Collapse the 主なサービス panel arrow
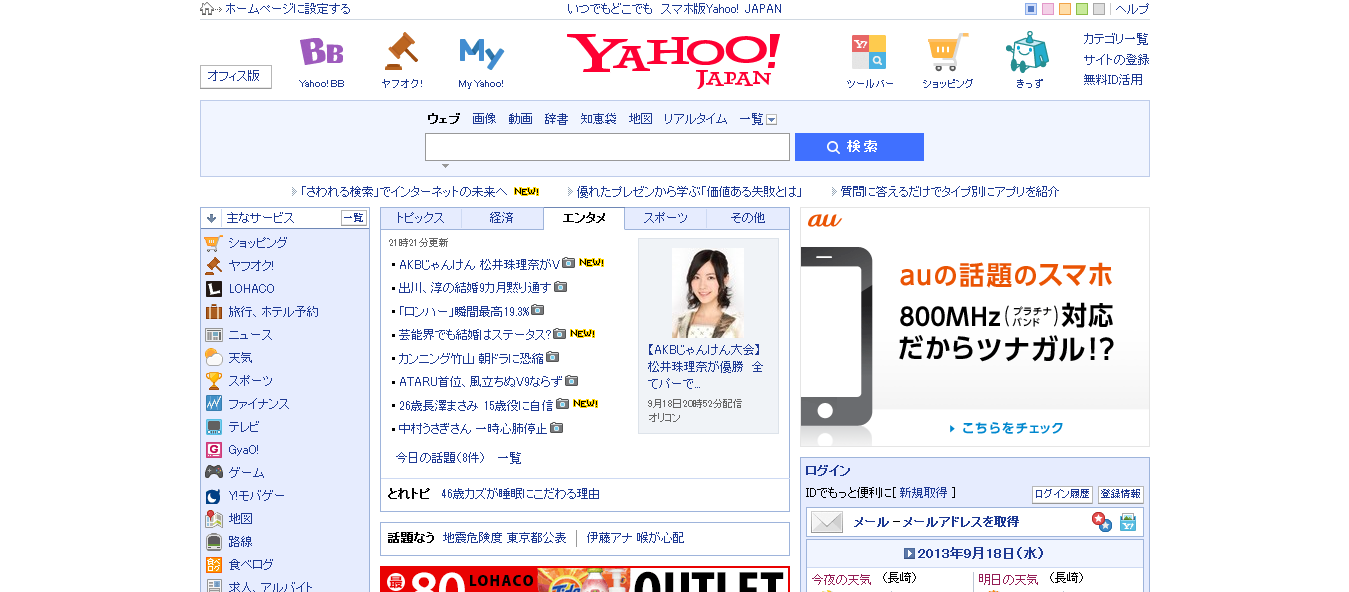1349x592 pixels. (212, 218)
